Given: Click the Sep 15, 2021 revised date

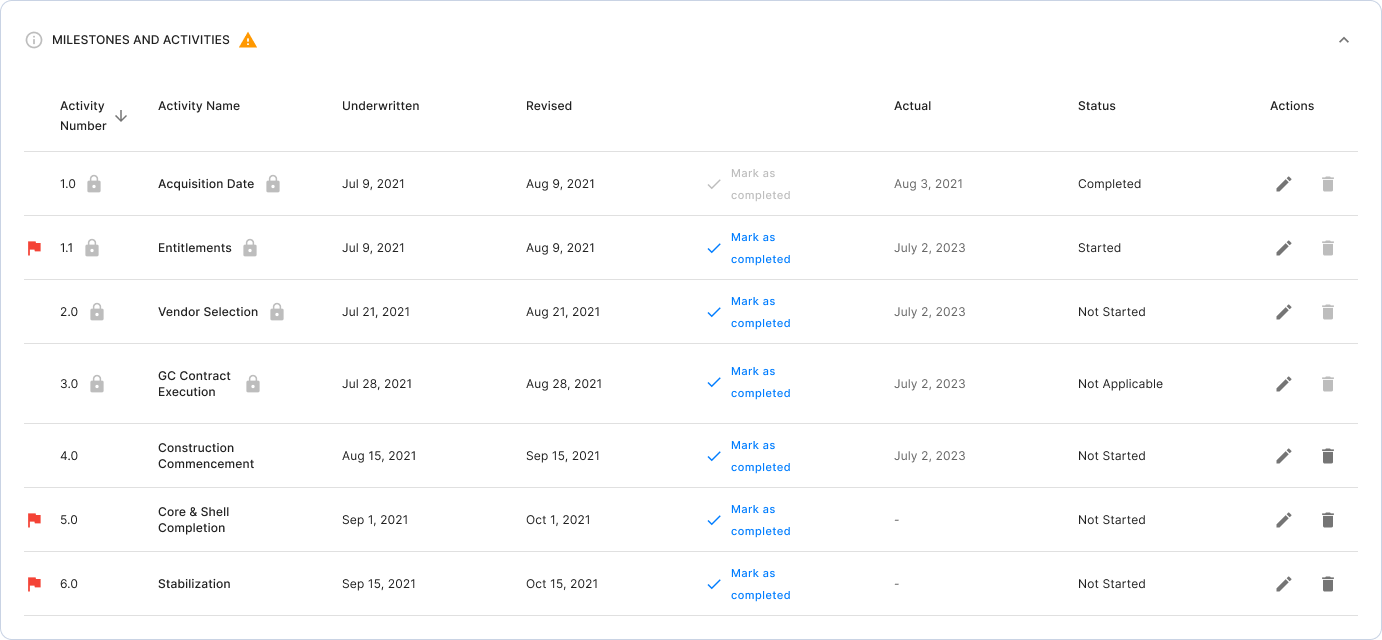Looking at the screenshot, I should click(563, 456).
